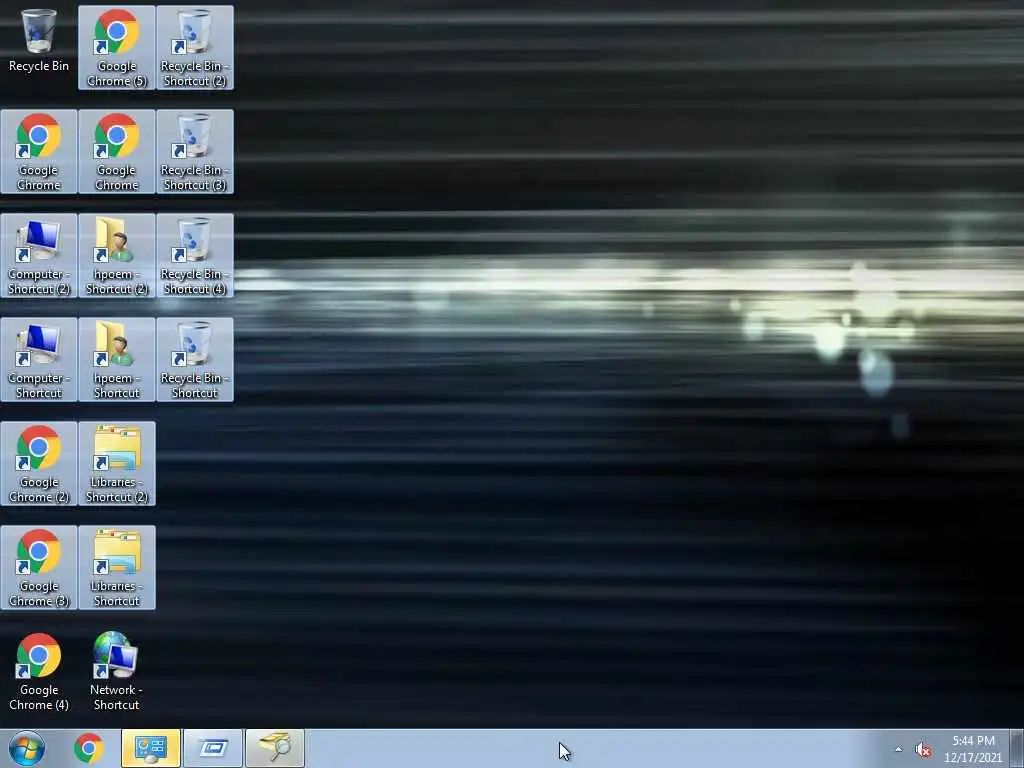Switch to the highlighted Control Panel taskbar button

pos(151,748)
